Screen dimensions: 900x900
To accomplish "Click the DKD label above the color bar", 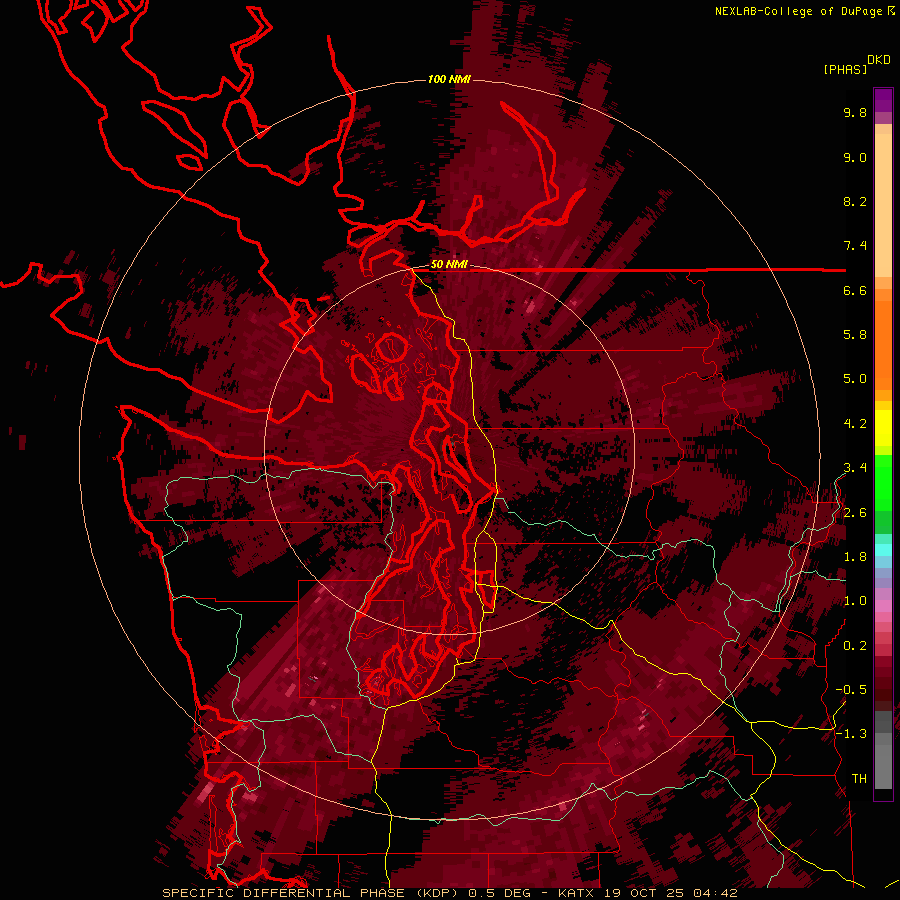I will pos(879,60).
